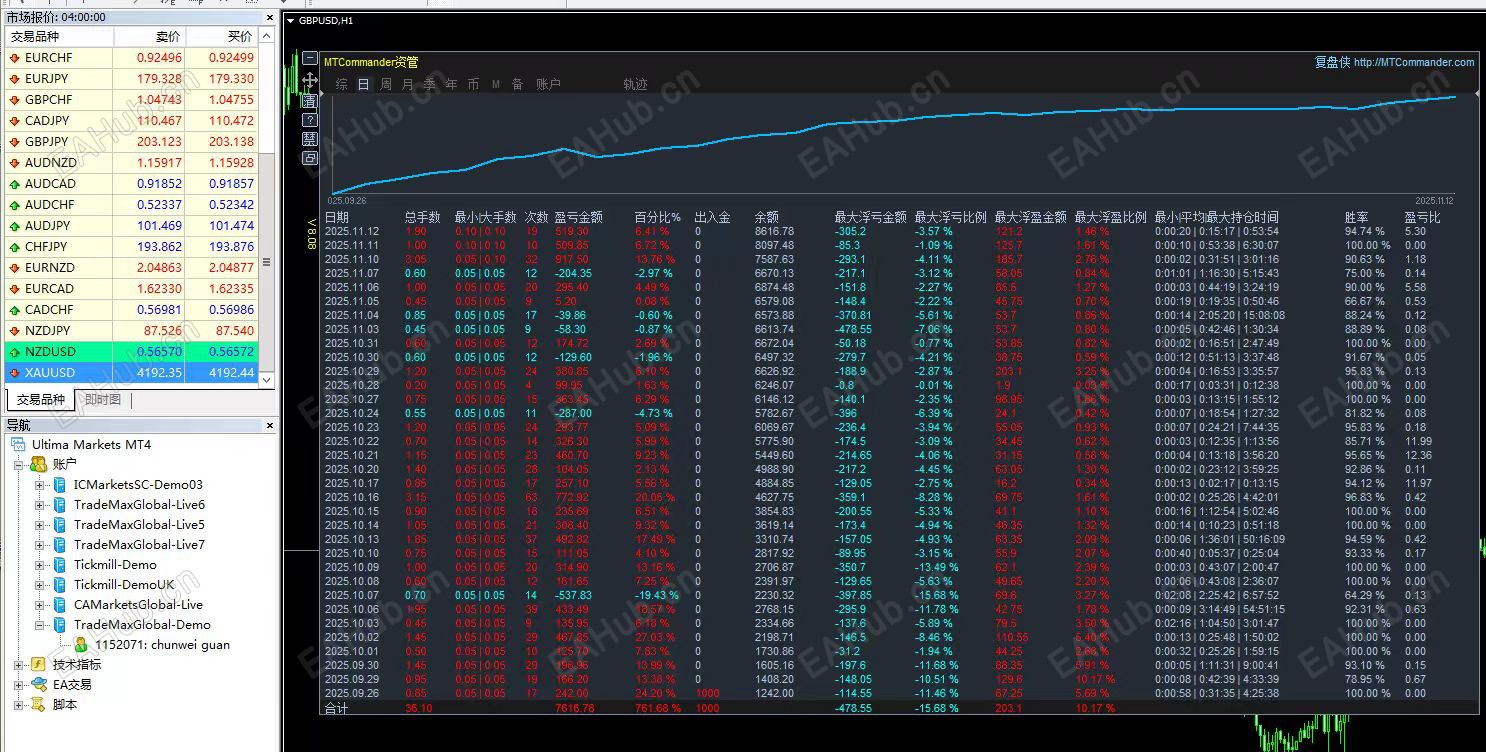Click the 合计 total row label
This screenshot has height=752, width=1486.
pos(337,708)
